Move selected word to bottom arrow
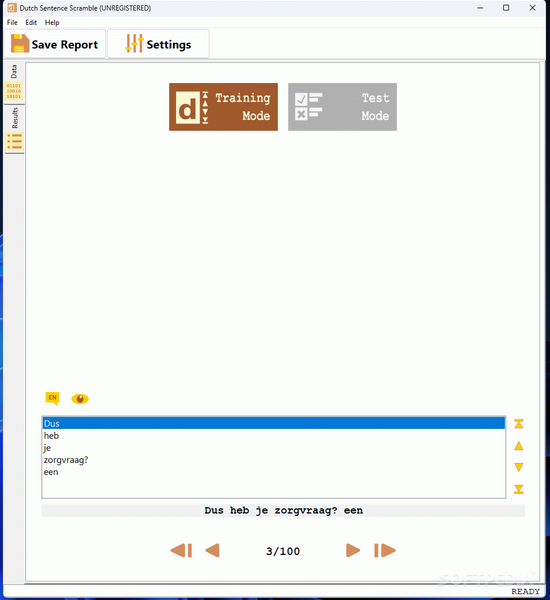550x600 pixels. click(x=519, y=489)
